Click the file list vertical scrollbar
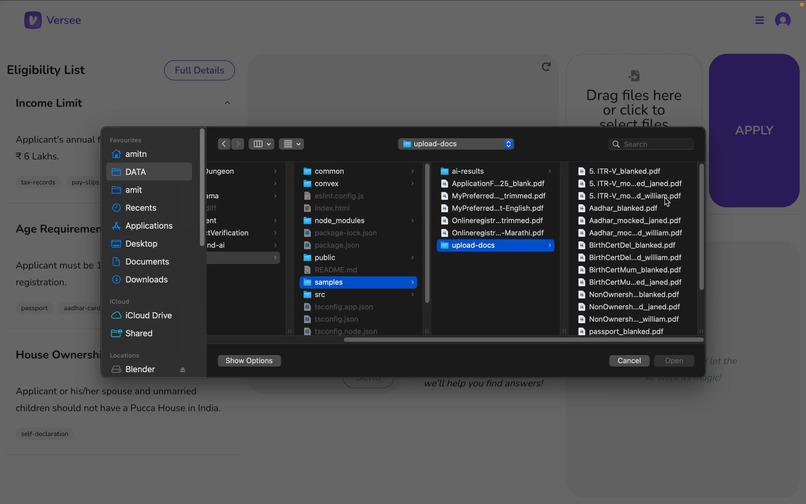 (x=701, y=227)
